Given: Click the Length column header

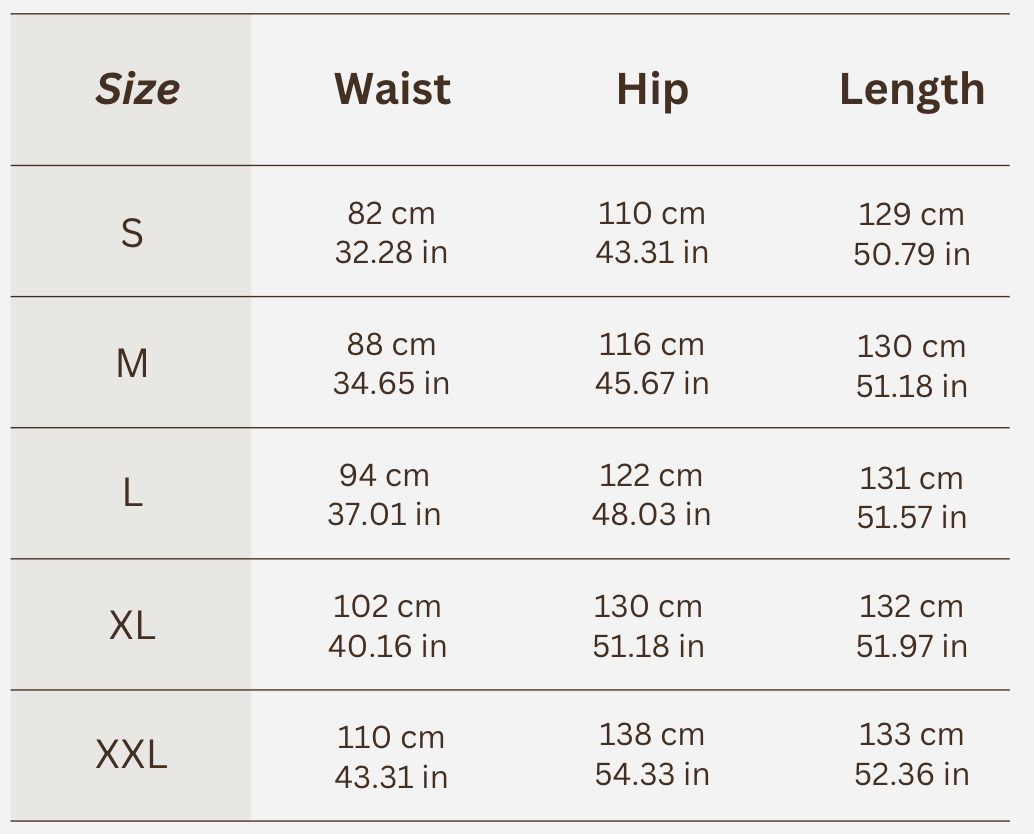Looking at the screenshot, I should click(912, 90).
